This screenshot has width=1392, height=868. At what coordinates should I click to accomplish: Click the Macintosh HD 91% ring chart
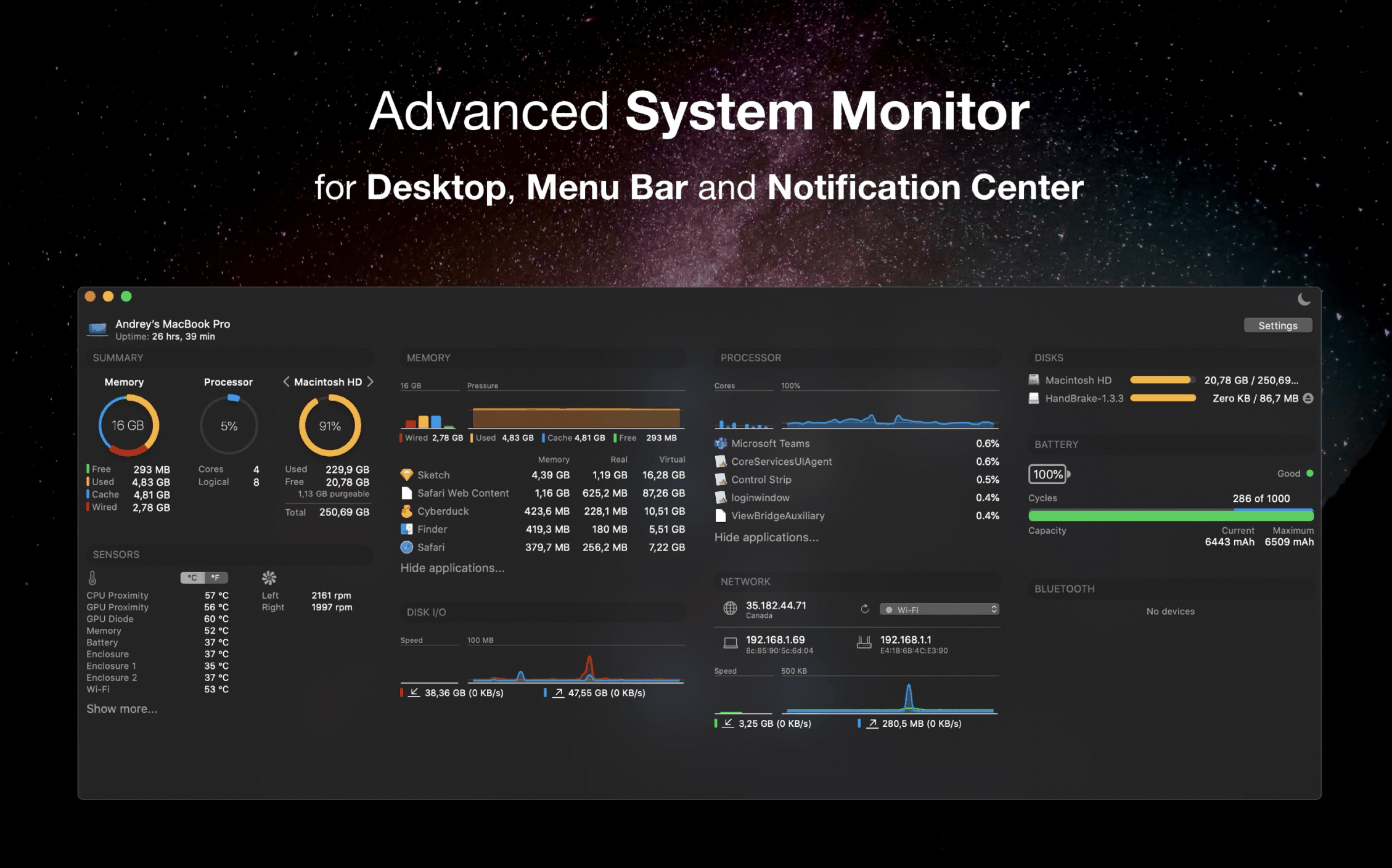[330, 425]
